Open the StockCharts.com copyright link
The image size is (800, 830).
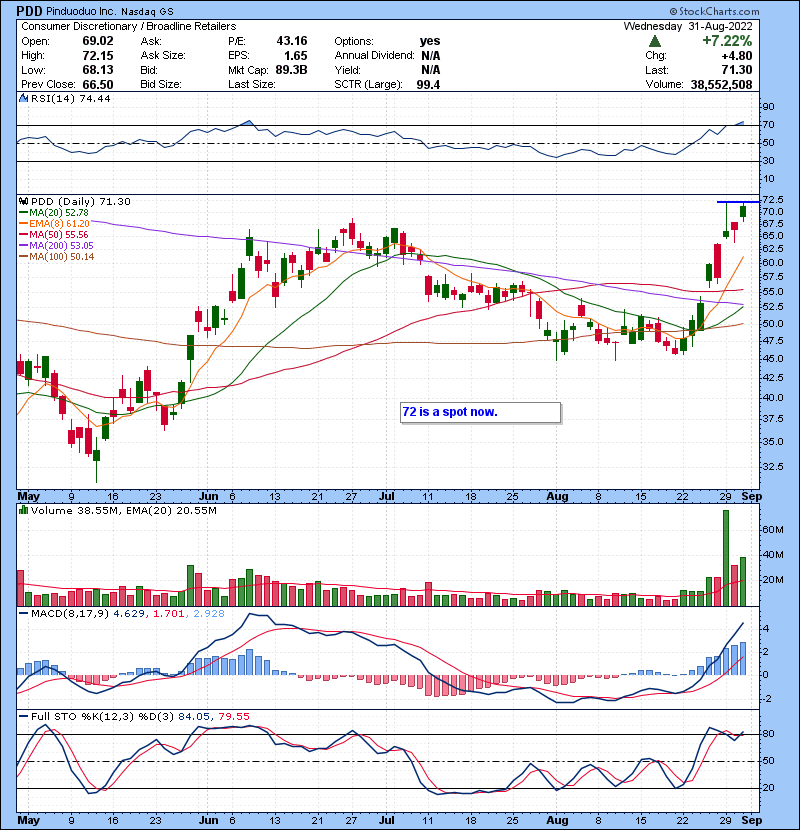click(715, 11)
